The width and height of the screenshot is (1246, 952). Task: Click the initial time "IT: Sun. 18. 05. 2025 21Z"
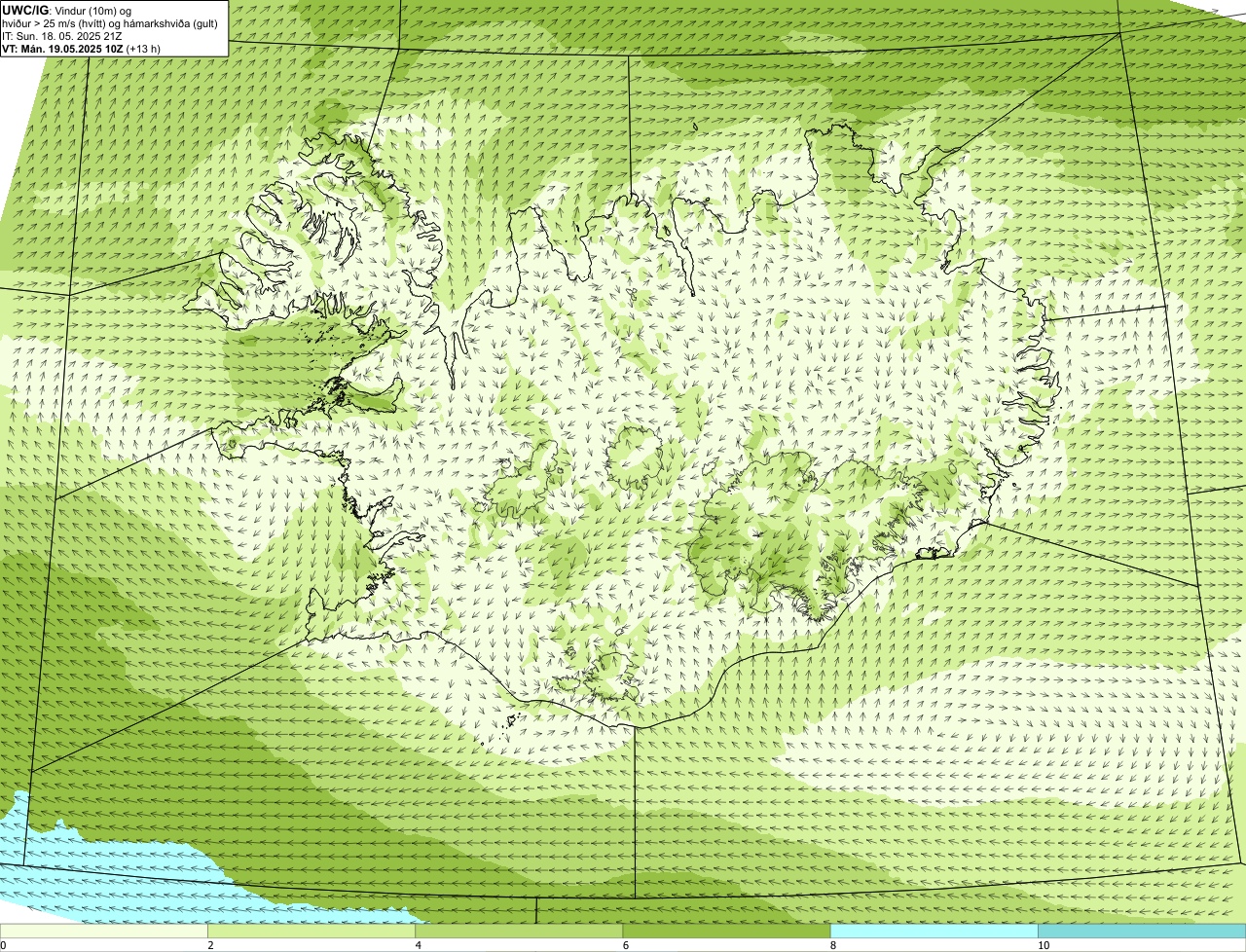coord(61,36)
